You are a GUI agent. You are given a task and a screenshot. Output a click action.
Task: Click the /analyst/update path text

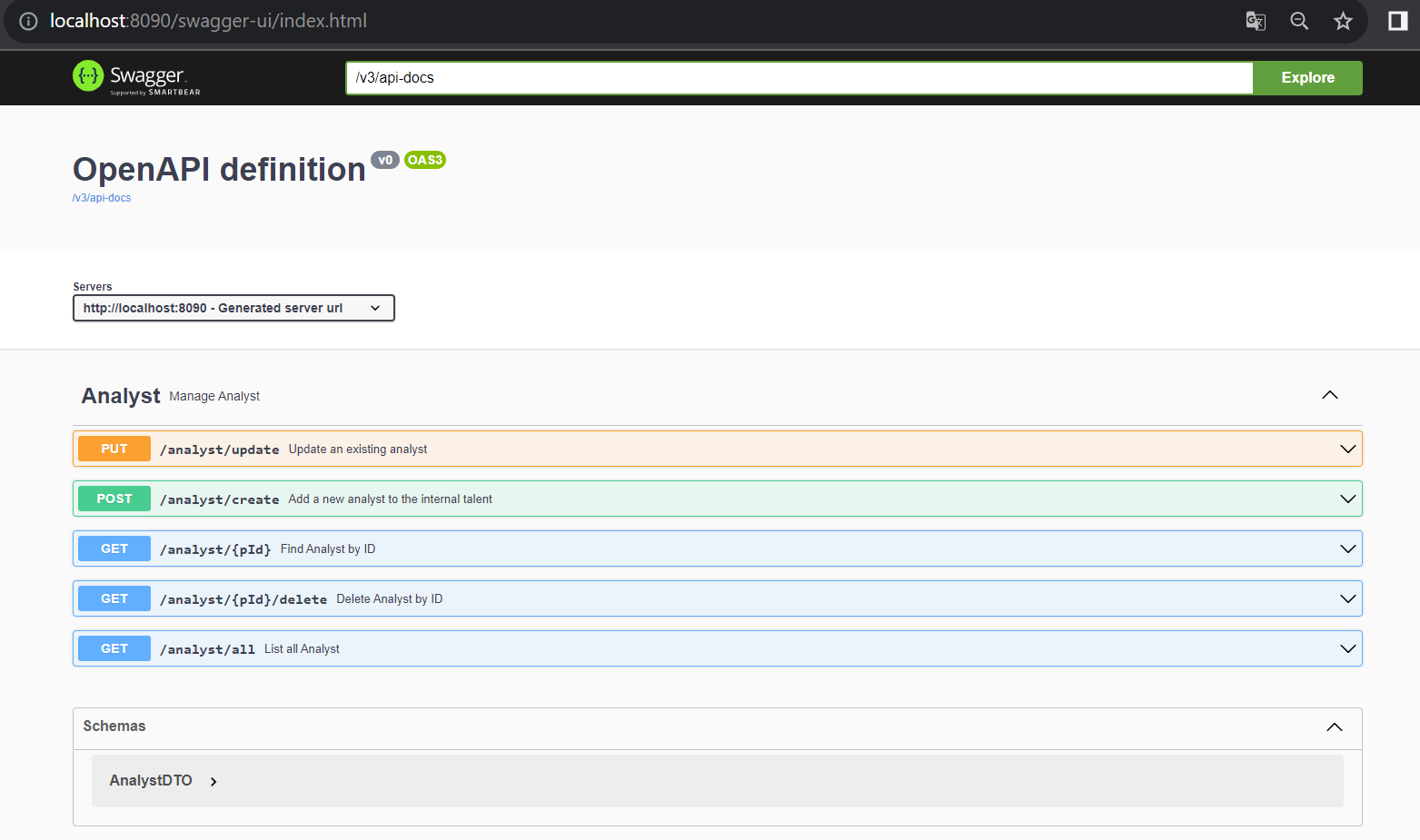pyautogui.click(x=220, y=450)
